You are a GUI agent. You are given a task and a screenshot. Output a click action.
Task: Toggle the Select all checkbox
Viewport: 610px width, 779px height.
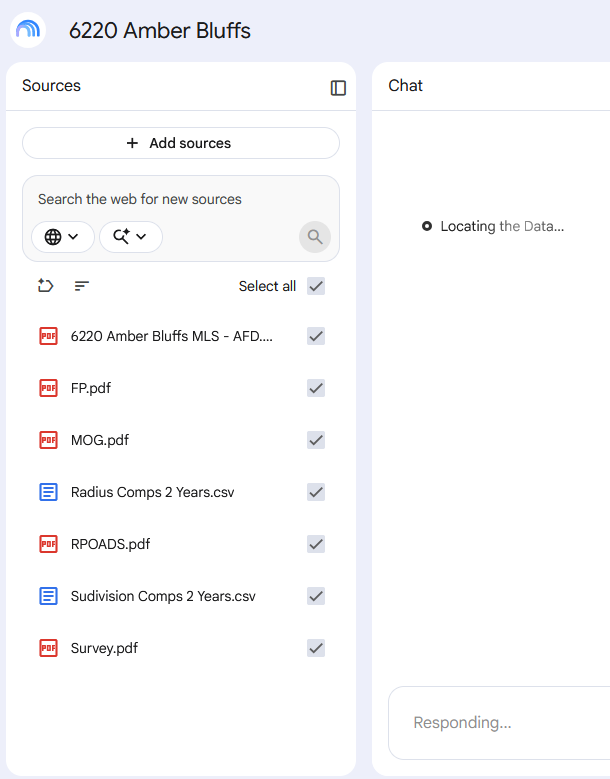pos(316,286)
